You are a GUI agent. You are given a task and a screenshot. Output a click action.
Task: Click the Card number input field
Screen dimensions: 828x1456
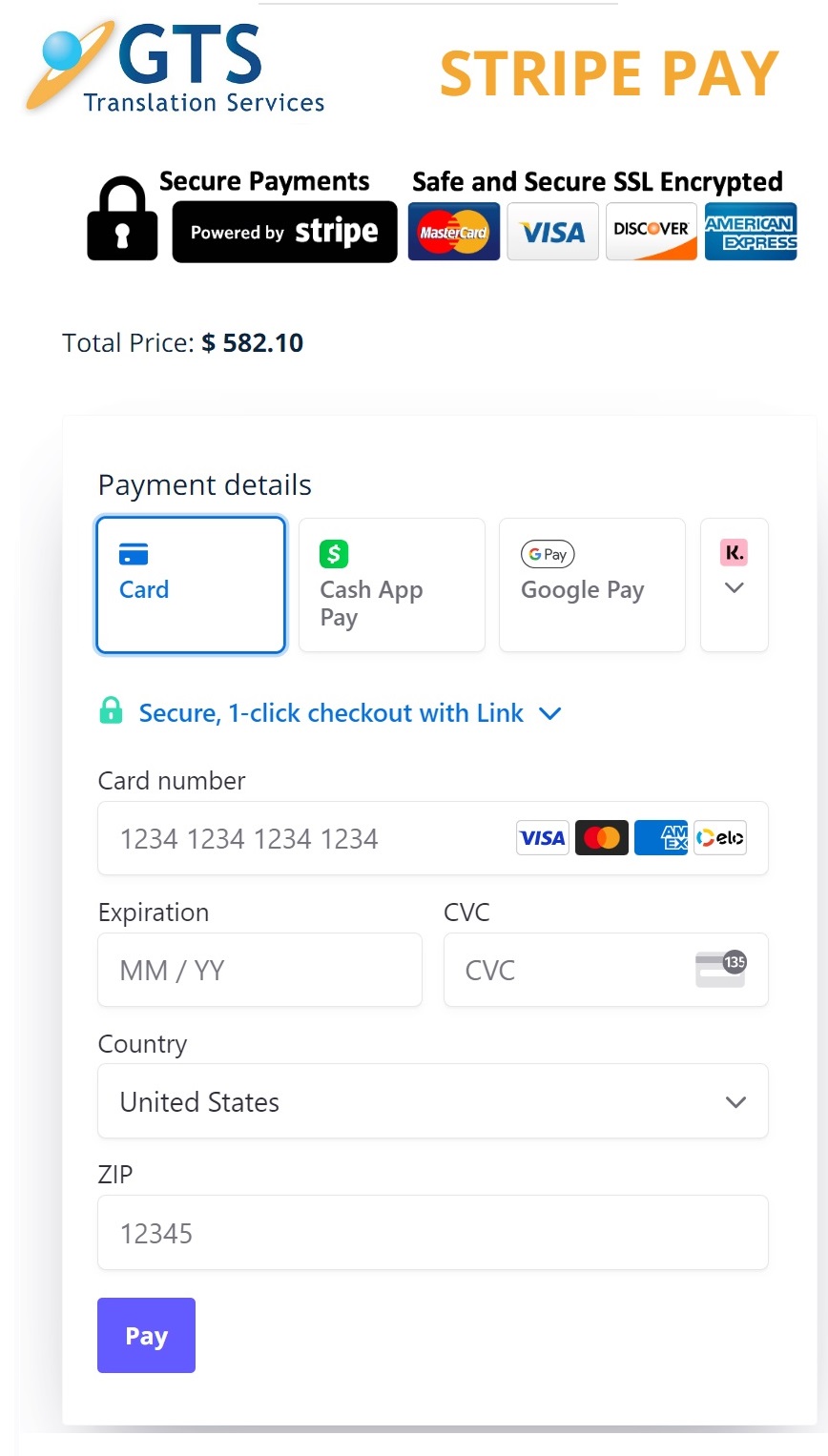(x=286, y=838)
